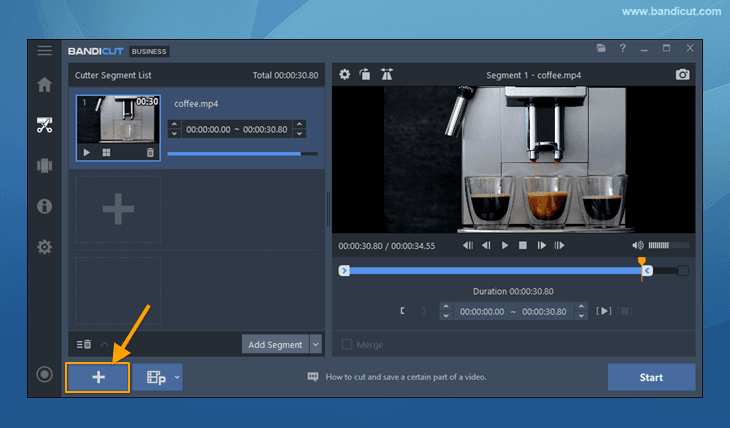
Task: Decrease segment list start time stepper down
Action: 174,134
